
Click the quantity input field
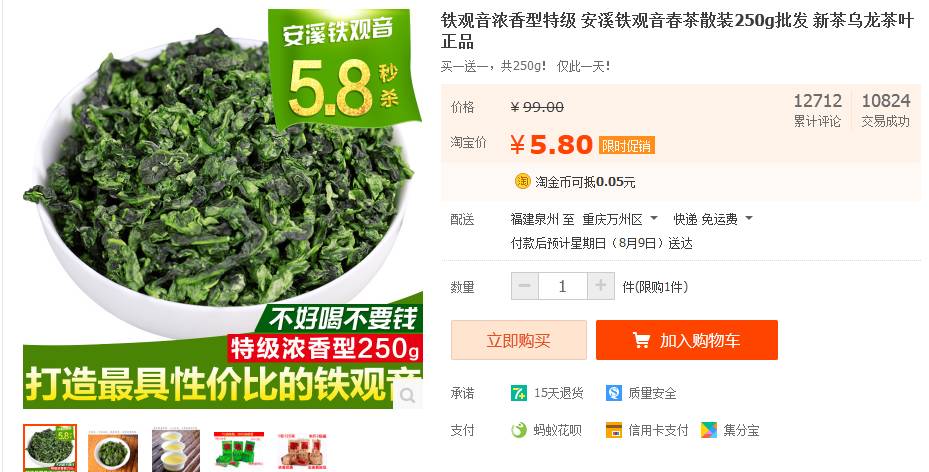pyautogui.click(x=563, y=286)
